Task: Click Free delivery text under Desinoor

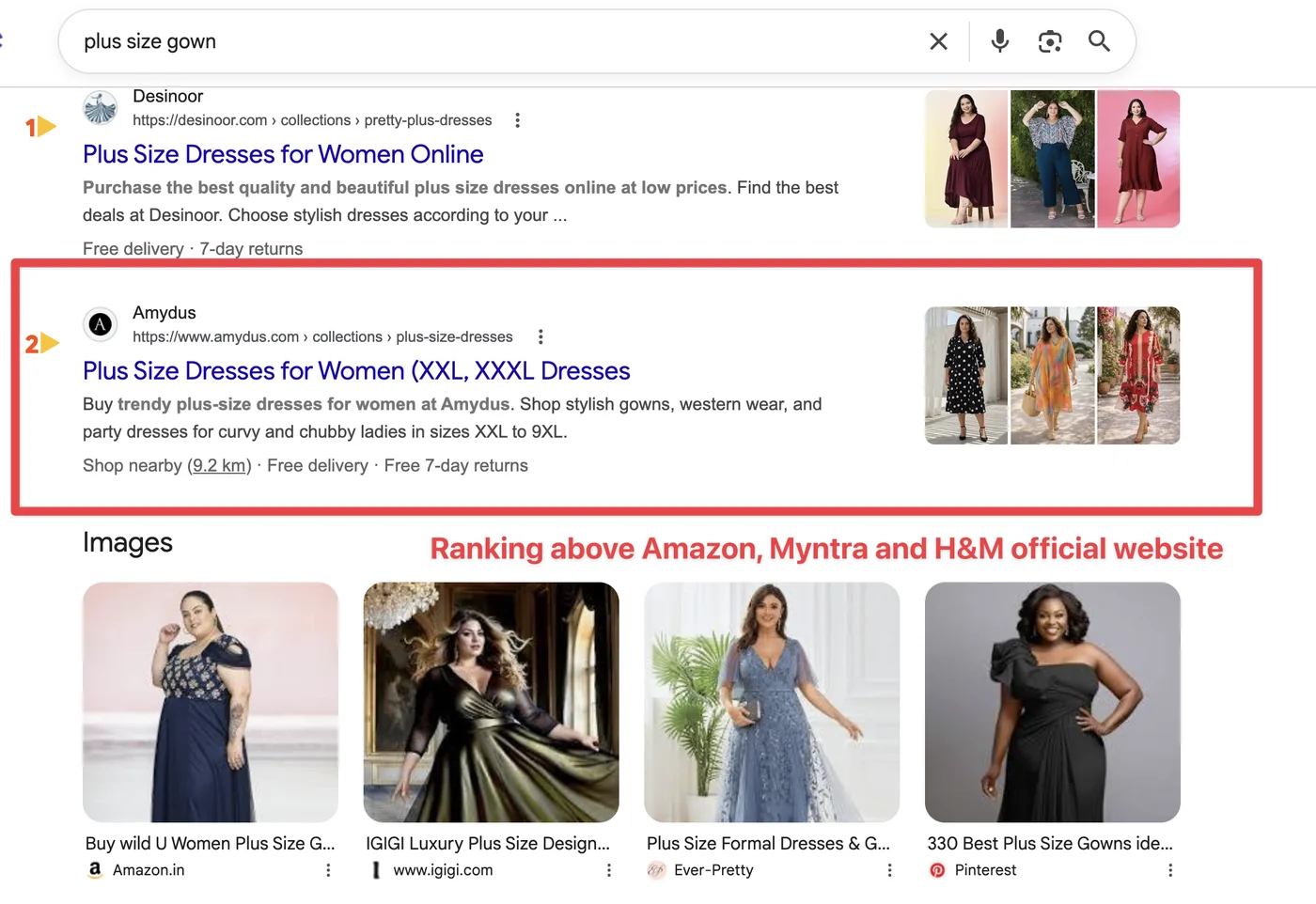Action: coord(133,249)
